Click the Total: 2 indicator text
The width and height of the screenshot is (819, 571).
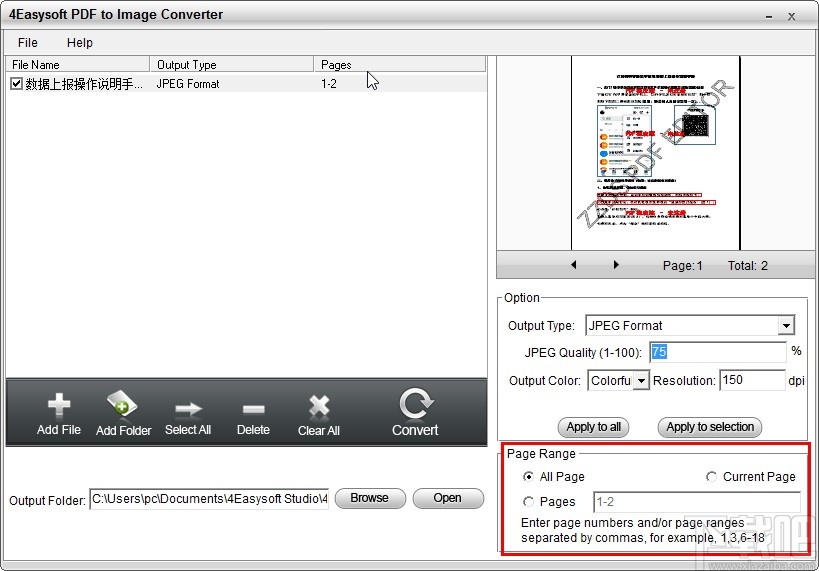point(747,265)
